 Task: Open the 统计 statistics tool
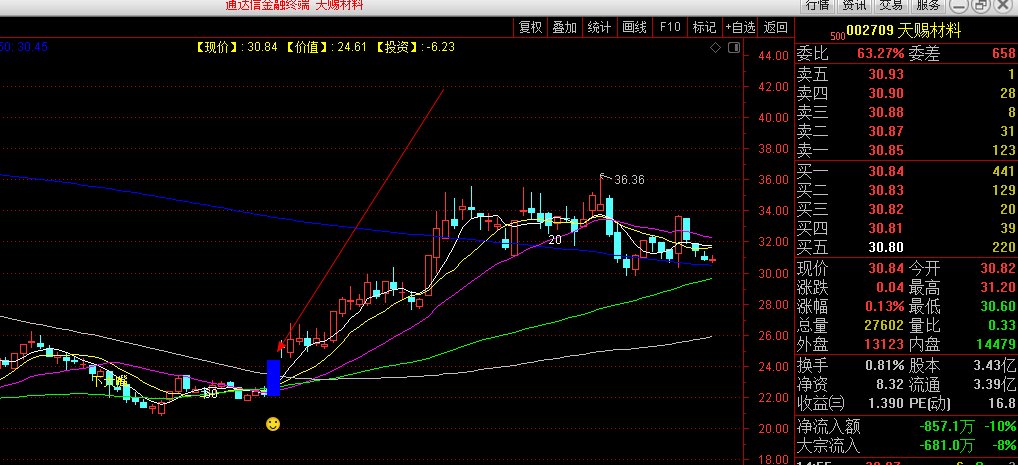pyautogui.click(x=599, y=28)
